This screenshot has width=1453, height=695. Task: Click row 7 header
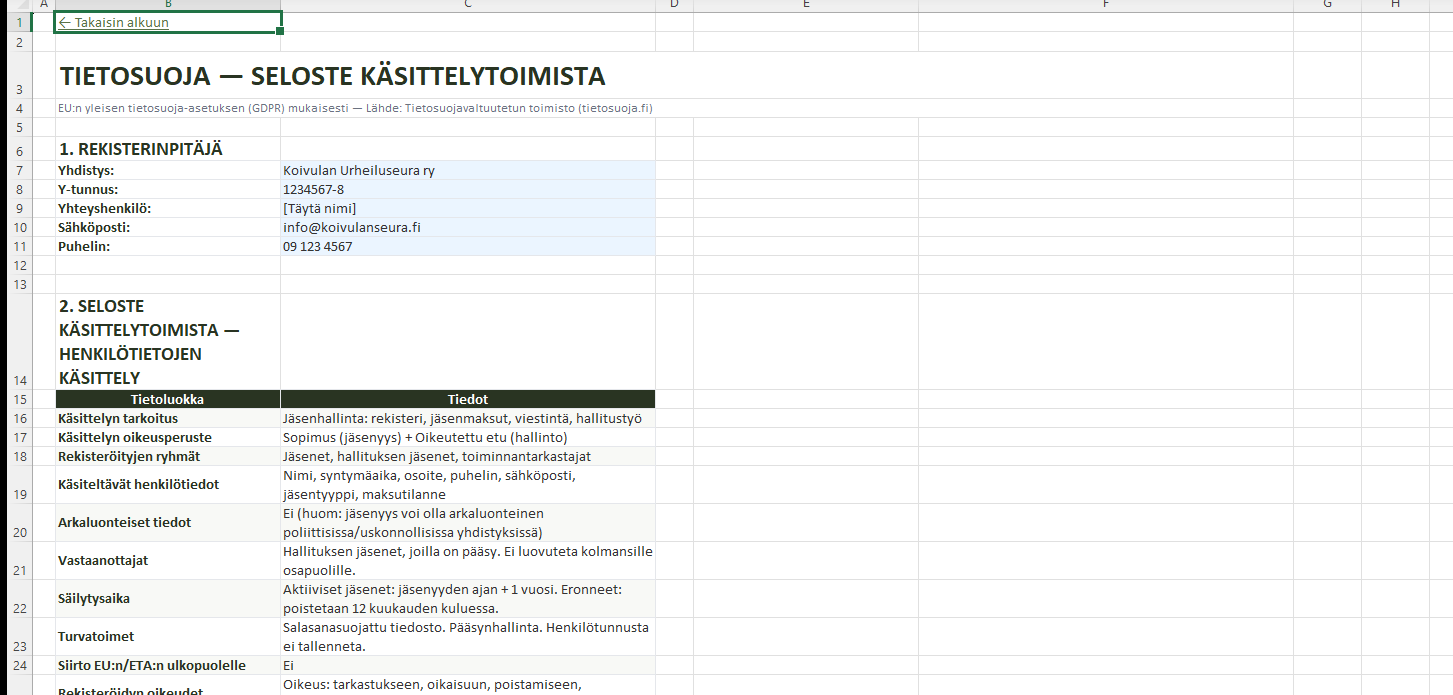coord(19,171)
